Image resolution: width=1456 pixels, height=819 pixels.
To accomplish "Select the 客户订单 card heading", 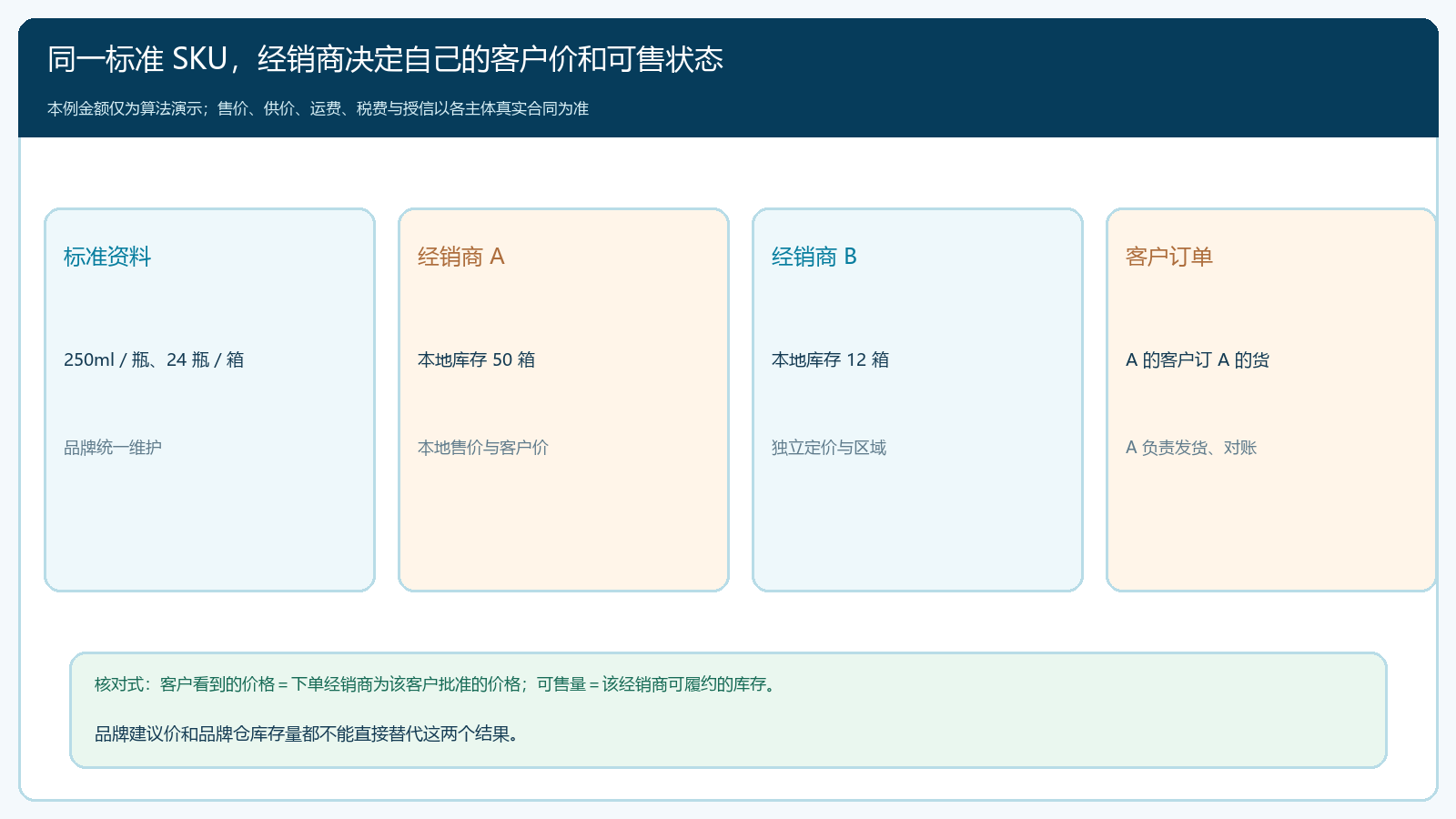I will click(1169, 257).
